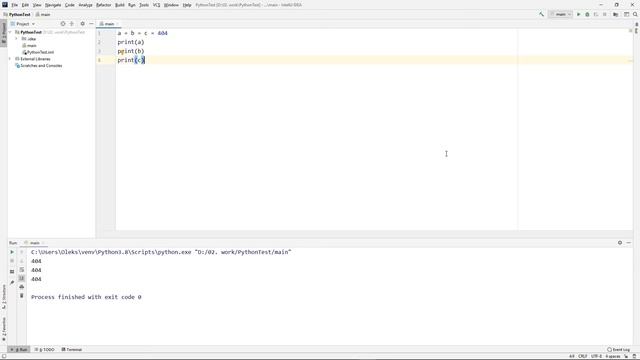Clear the Run console with the trash icon
Image resolution: width=640 pixels, height=360 pixels.
point(22,296)
